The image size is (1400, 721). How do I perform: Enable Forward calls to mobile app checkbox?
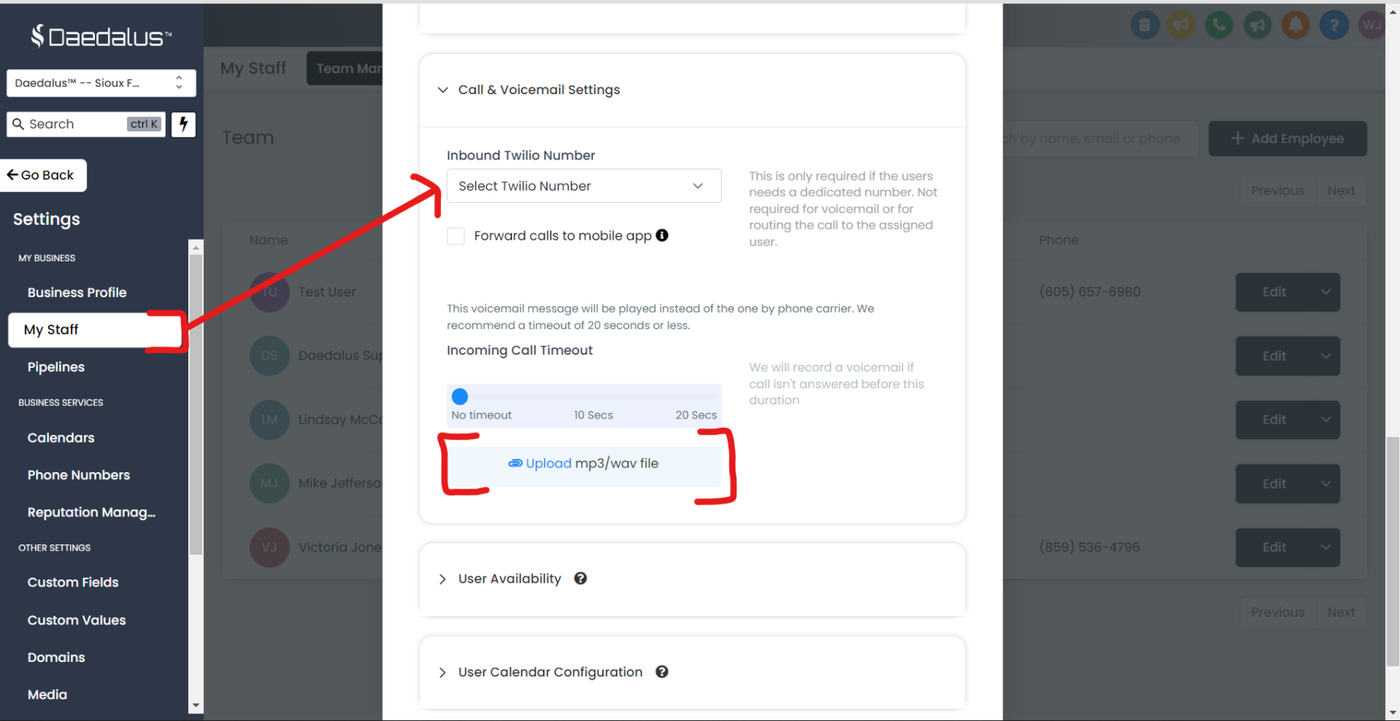pyautogui.click(x=456, y=236)
